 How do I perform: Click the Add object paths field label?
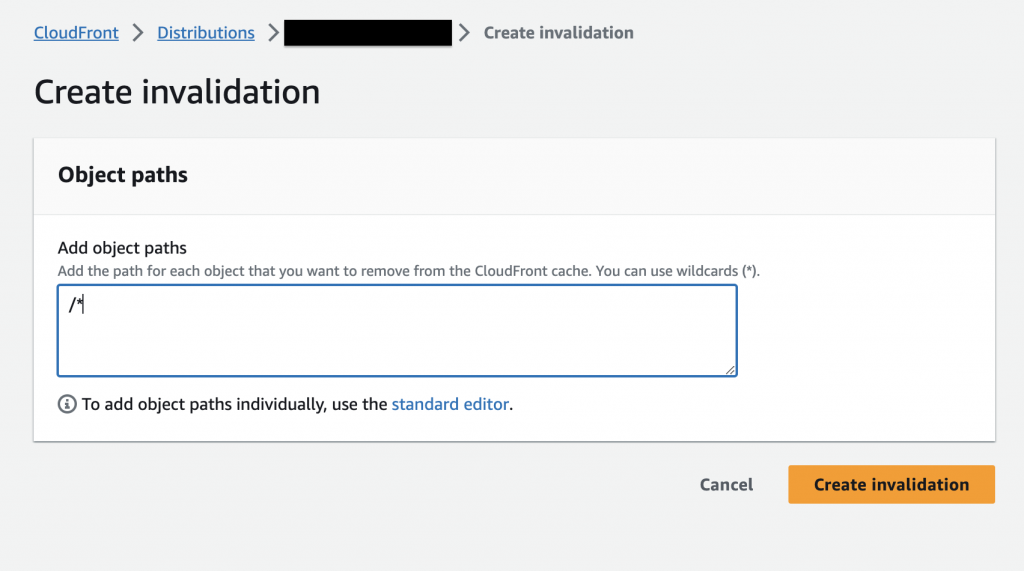(x=122, y=248)
